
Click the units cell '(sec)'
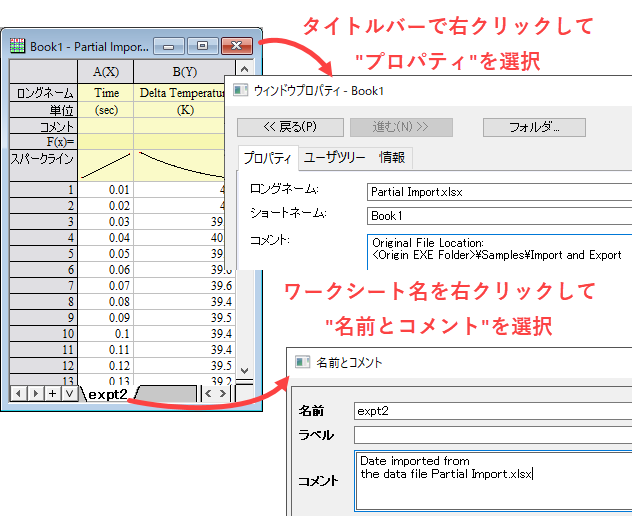pyautogui.click(x=106, y=110)
